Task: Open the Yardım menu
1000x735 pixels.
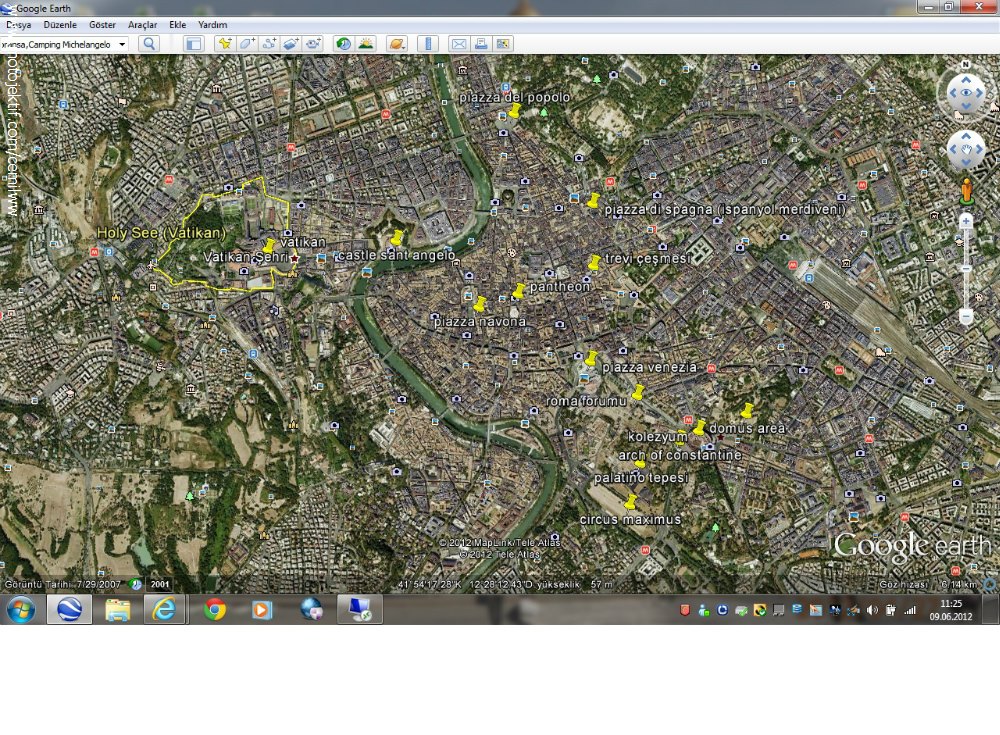Action: (x=212, y=25)
